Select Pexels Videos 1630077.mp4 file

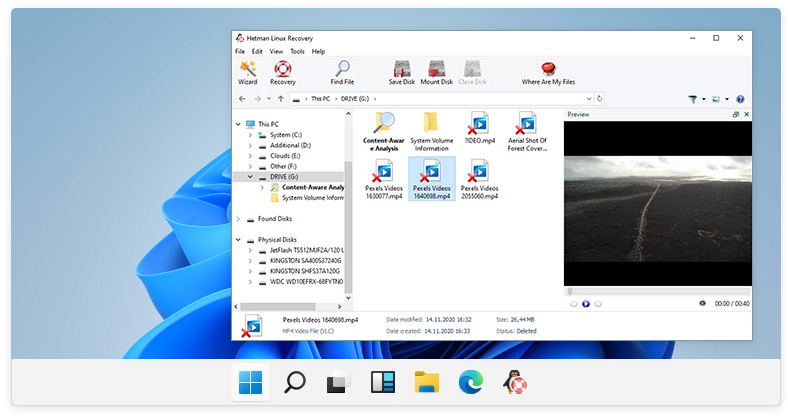pos(383,179)
